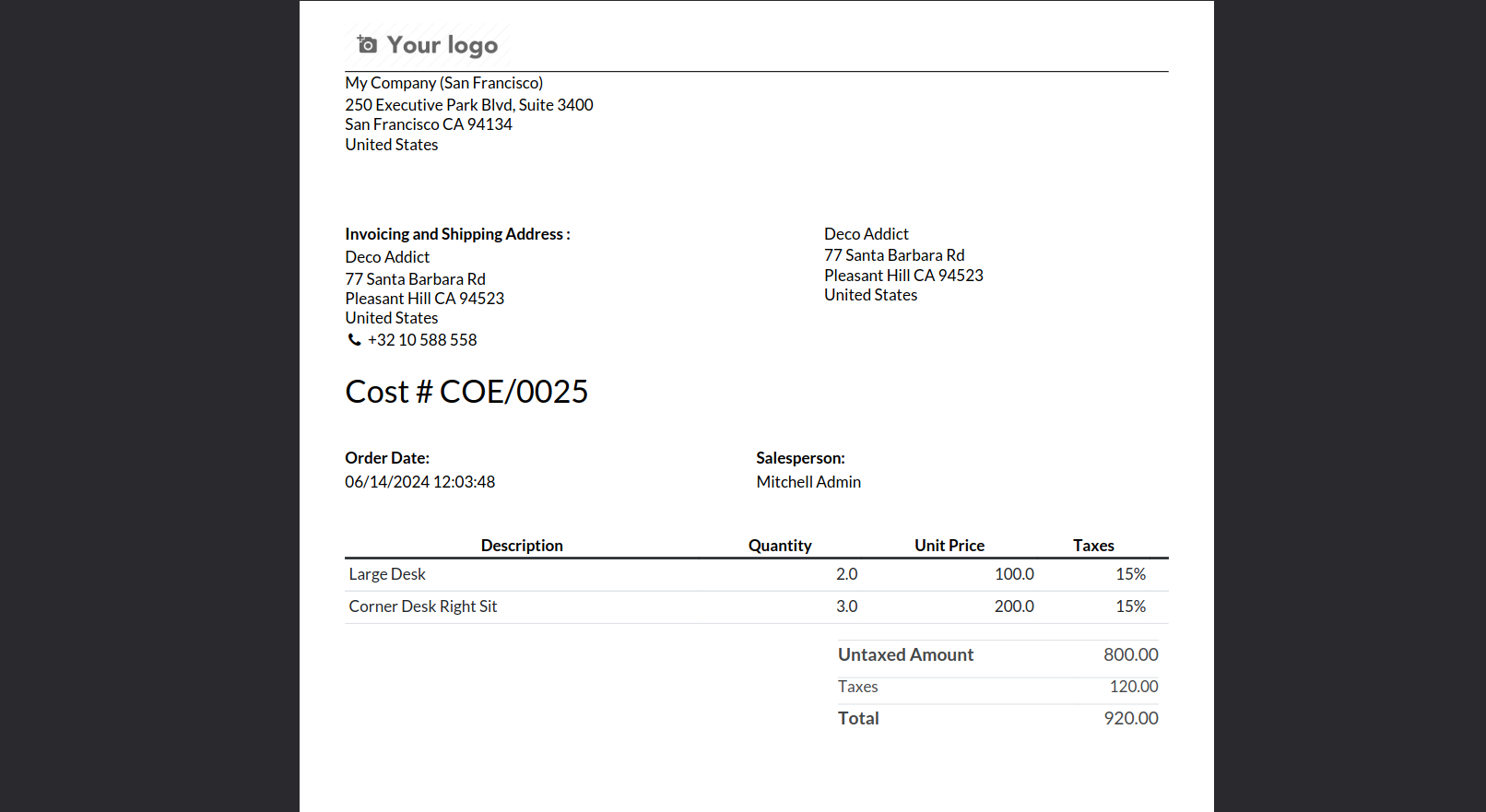Select the 'My Company (San Francisco)' line
The height and width of the screenshot is (812, 1486).
[443, 83]
